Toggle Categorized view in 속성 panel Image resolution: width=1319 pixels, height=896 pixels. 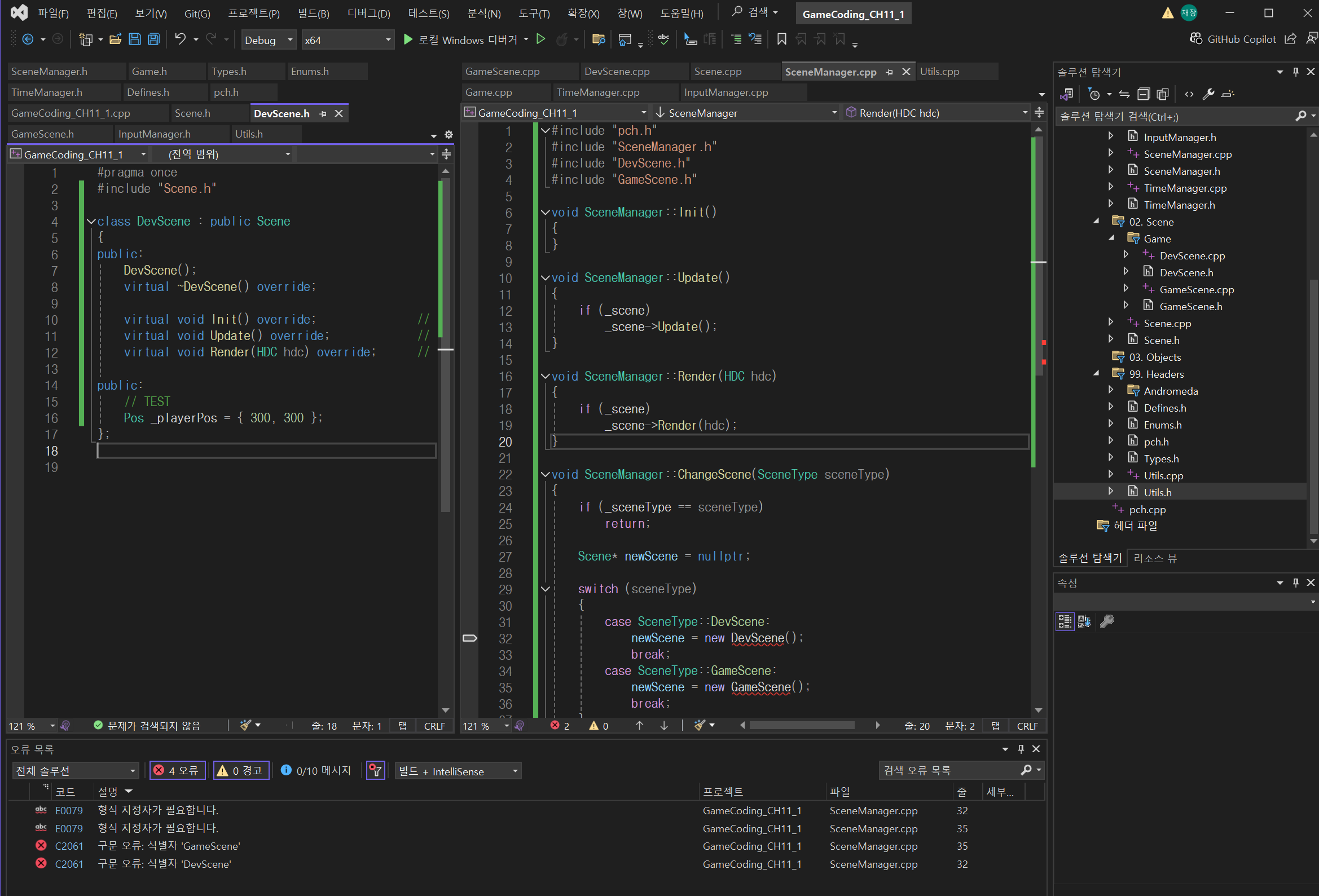pyautogui.click(x=1065, y=621)
